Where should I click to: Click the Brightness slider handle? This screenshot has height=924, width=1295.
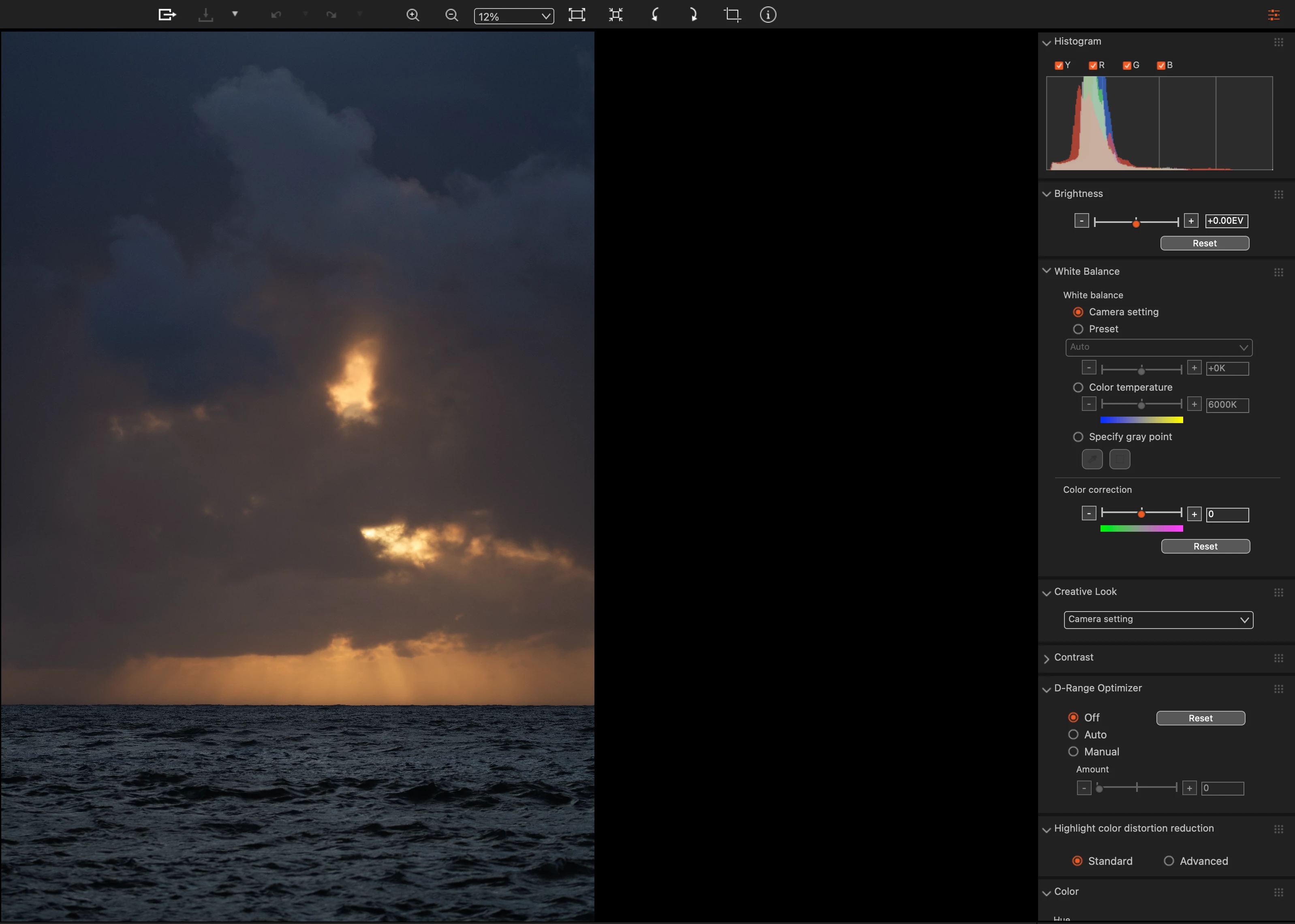[1136, 224]
